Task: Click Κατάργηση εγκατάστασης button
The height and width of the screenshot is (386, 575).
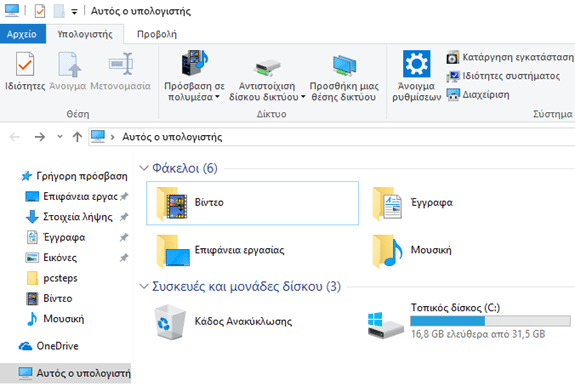Action: click(x=510, y=58)
